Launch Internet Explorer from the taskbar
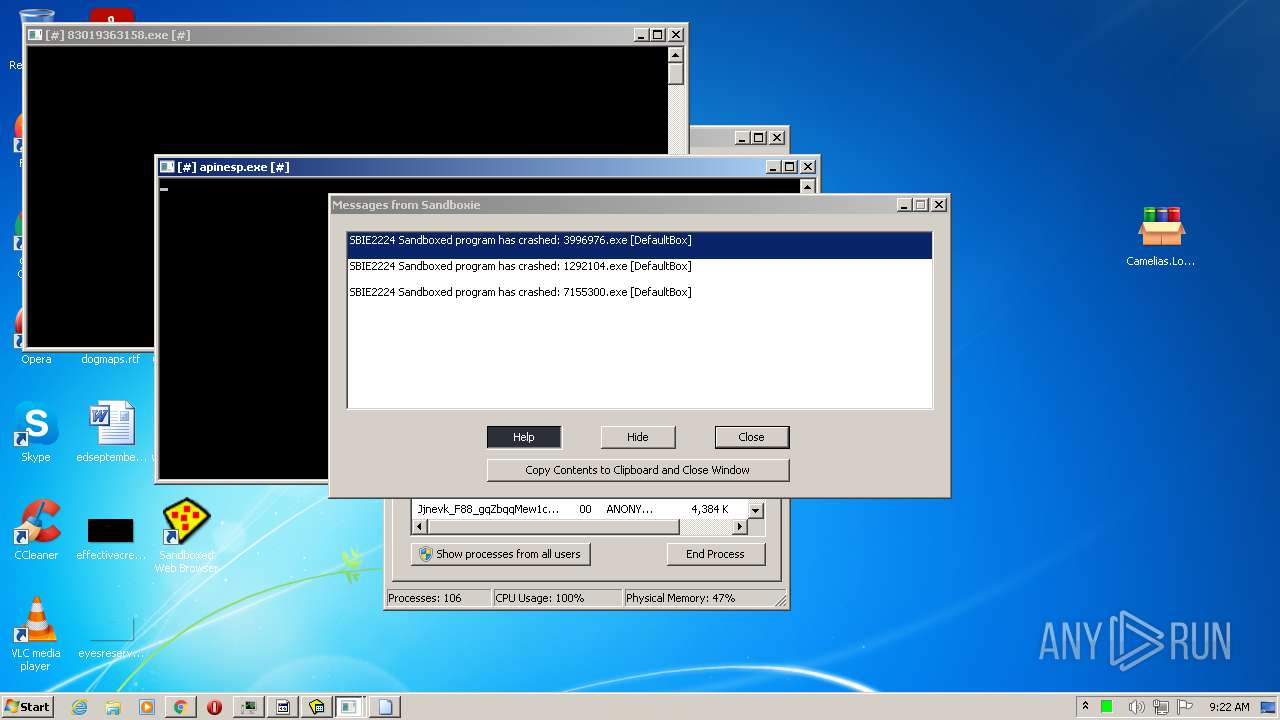Viewport: 1280px width, 720px height. click(79, 707)
